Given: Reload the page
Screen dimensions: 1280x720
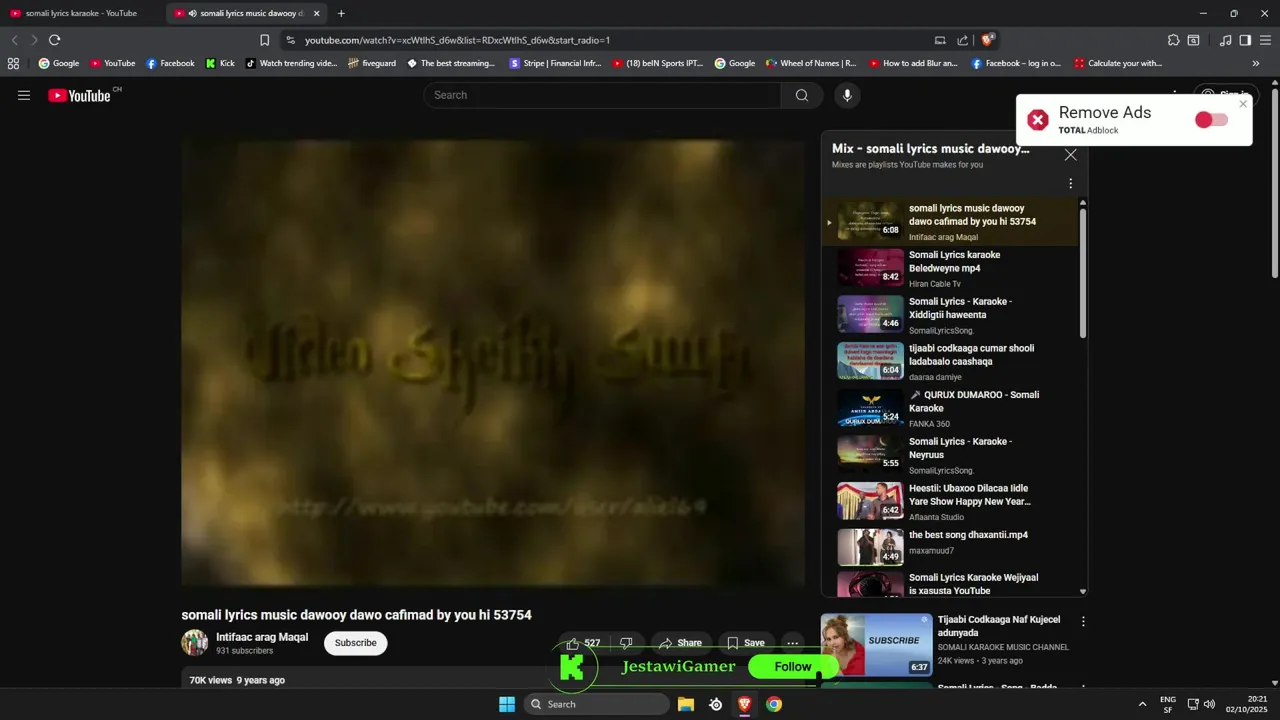Looking at the screenshot, I should (54, 40).
